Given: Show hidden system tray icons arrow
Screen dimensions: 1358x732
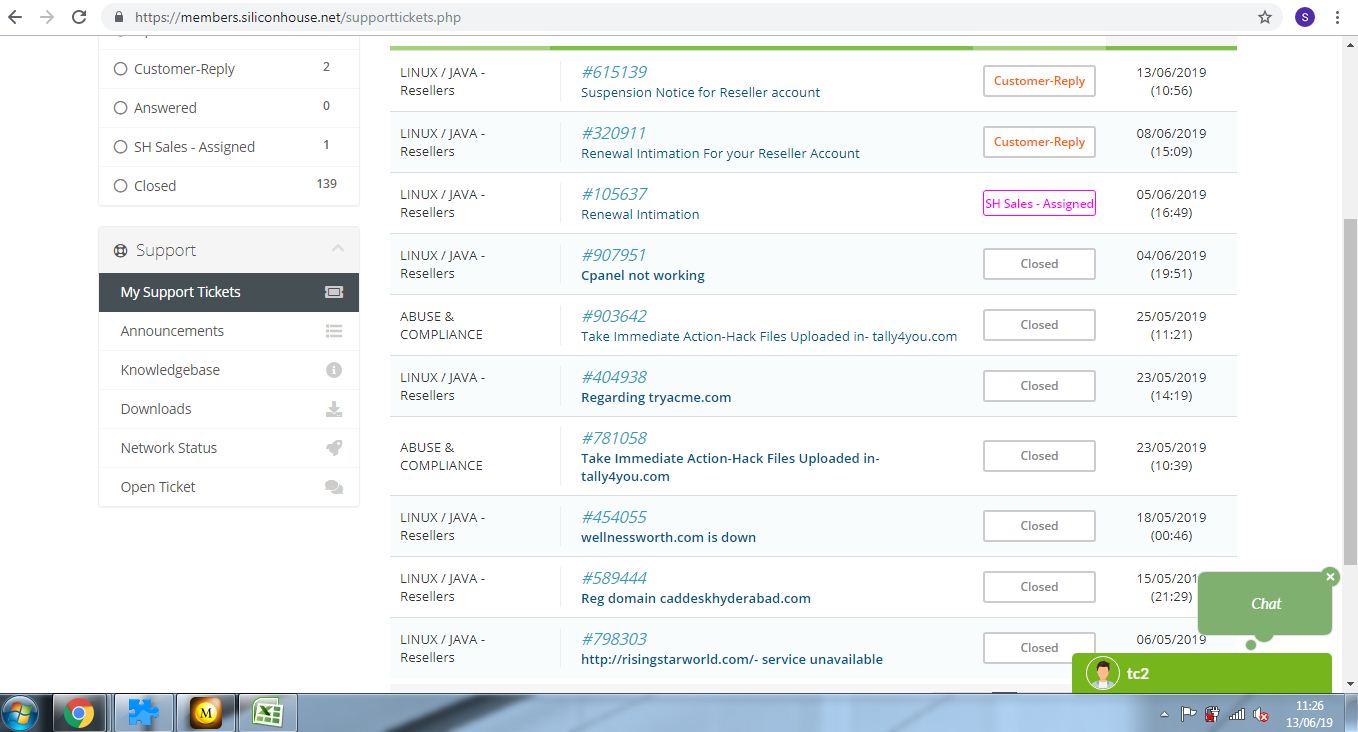Looking at the screenshot, I should click(x=1164, y=715).
